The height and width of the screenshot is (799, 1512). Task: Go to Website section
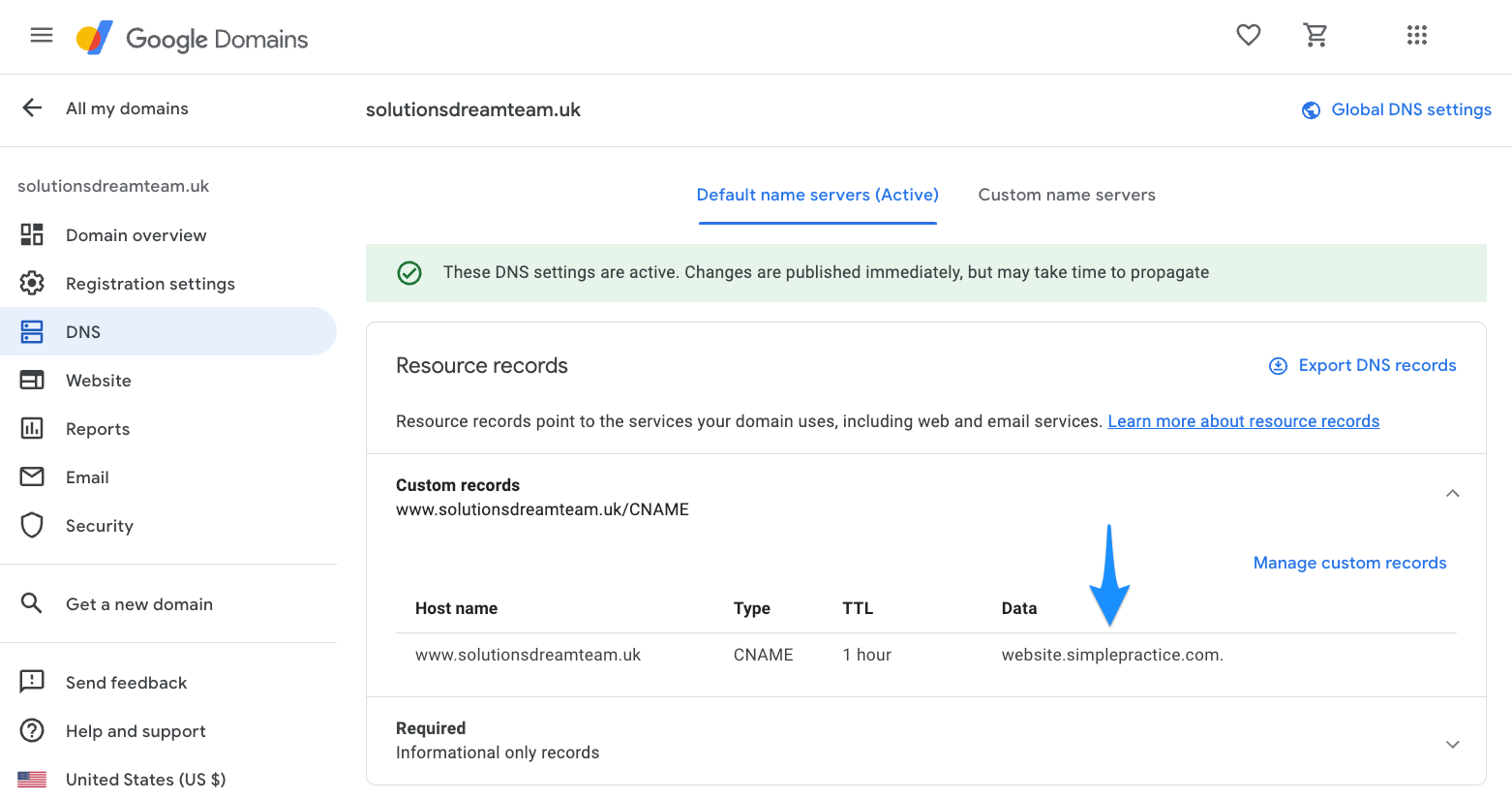(x=99, y=381)
